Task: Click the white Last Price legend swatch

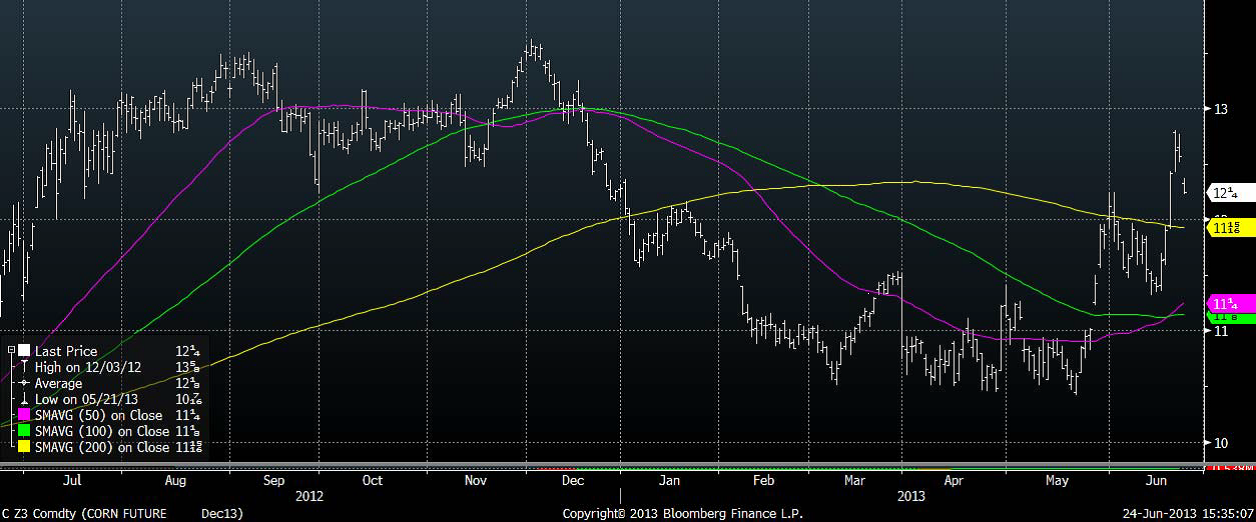Action: [x=25, y=351]
